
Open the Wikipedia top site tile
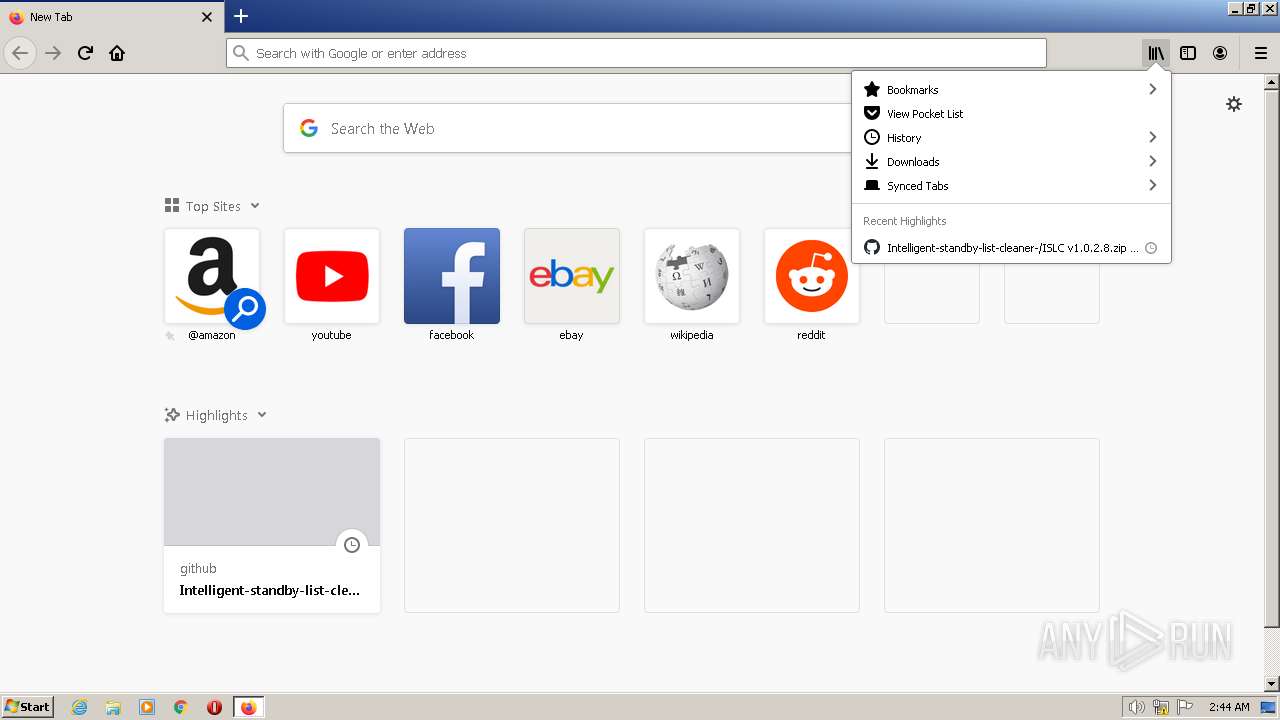pyautogui.click(x=692, y=276)
